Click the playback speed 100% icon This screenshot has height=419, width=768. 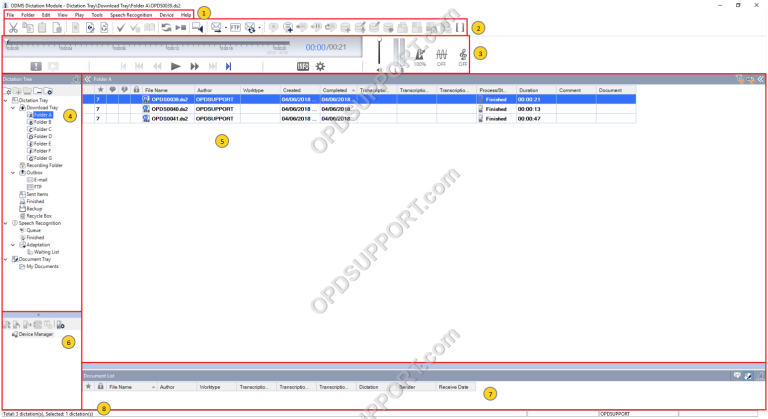420,57
